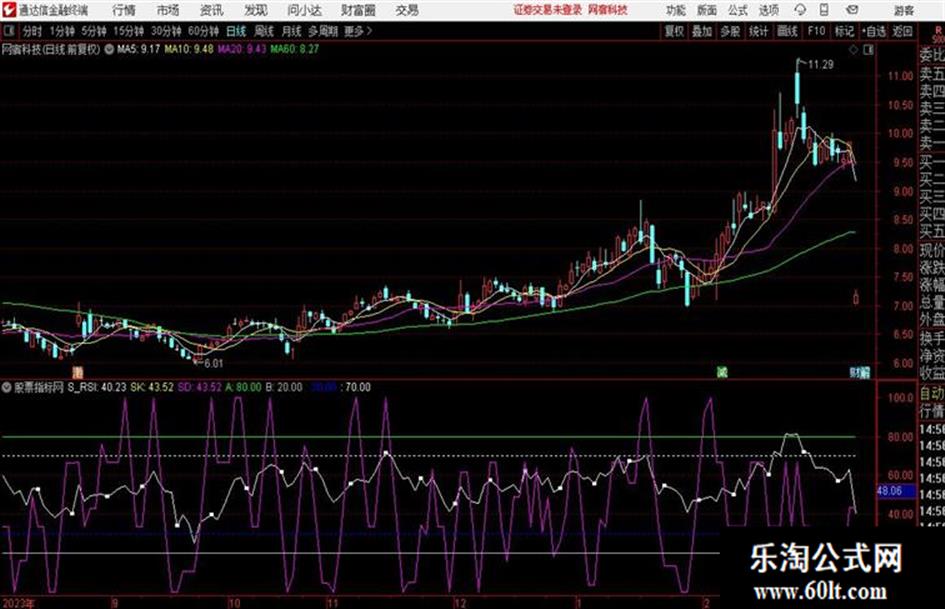Click the MA10: 9.48 indicator label

(x=189, y=49)
